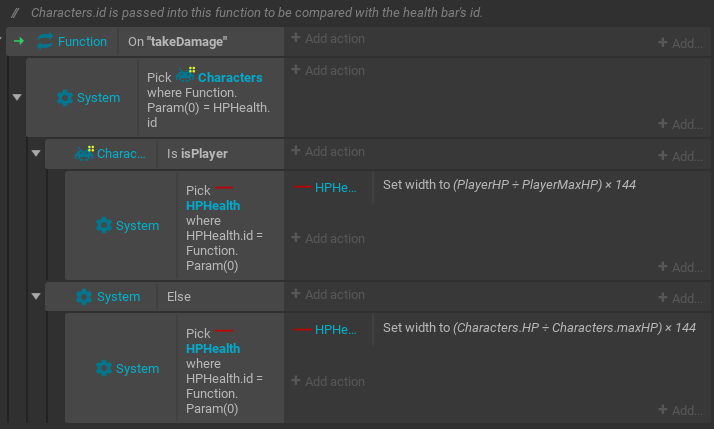Collapse the Pick Characters sub-event
The height and width of the screenshot is (429, 714).
click(x=17, y=97)
